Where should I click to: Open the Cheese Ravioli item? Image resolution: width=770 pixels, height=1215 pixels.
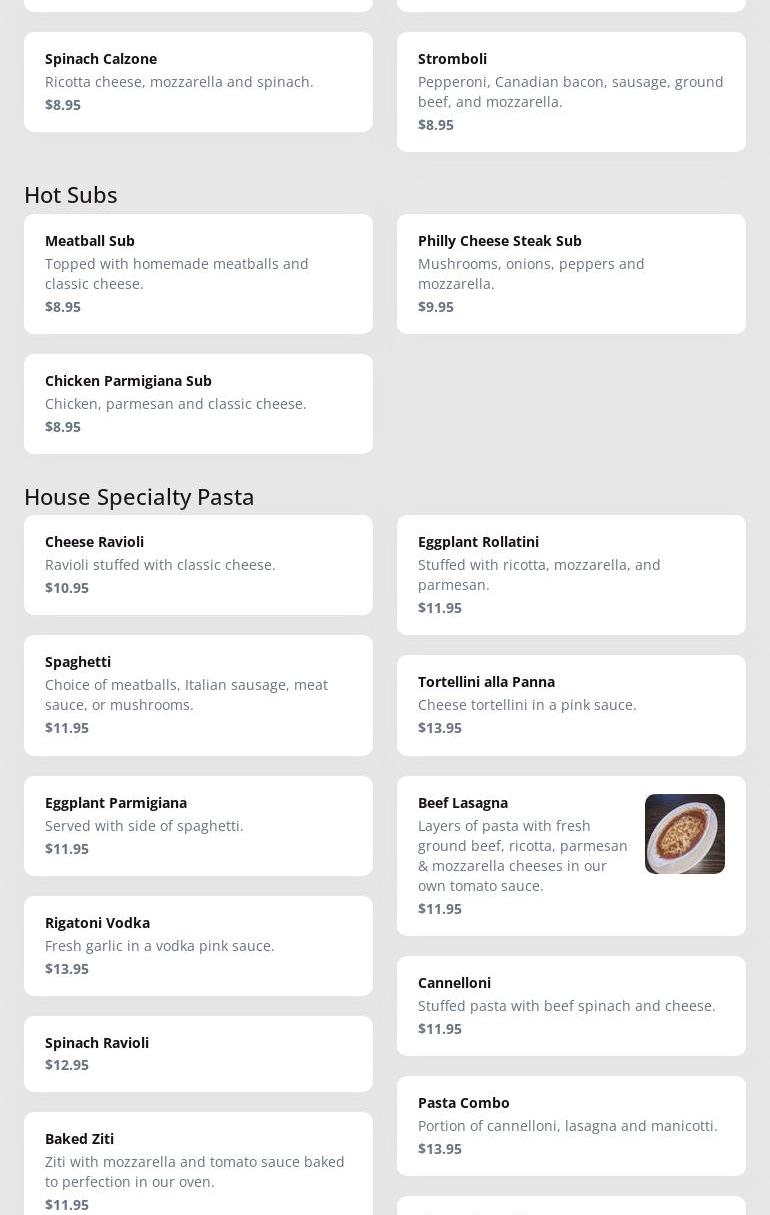(x=198, y=565)
